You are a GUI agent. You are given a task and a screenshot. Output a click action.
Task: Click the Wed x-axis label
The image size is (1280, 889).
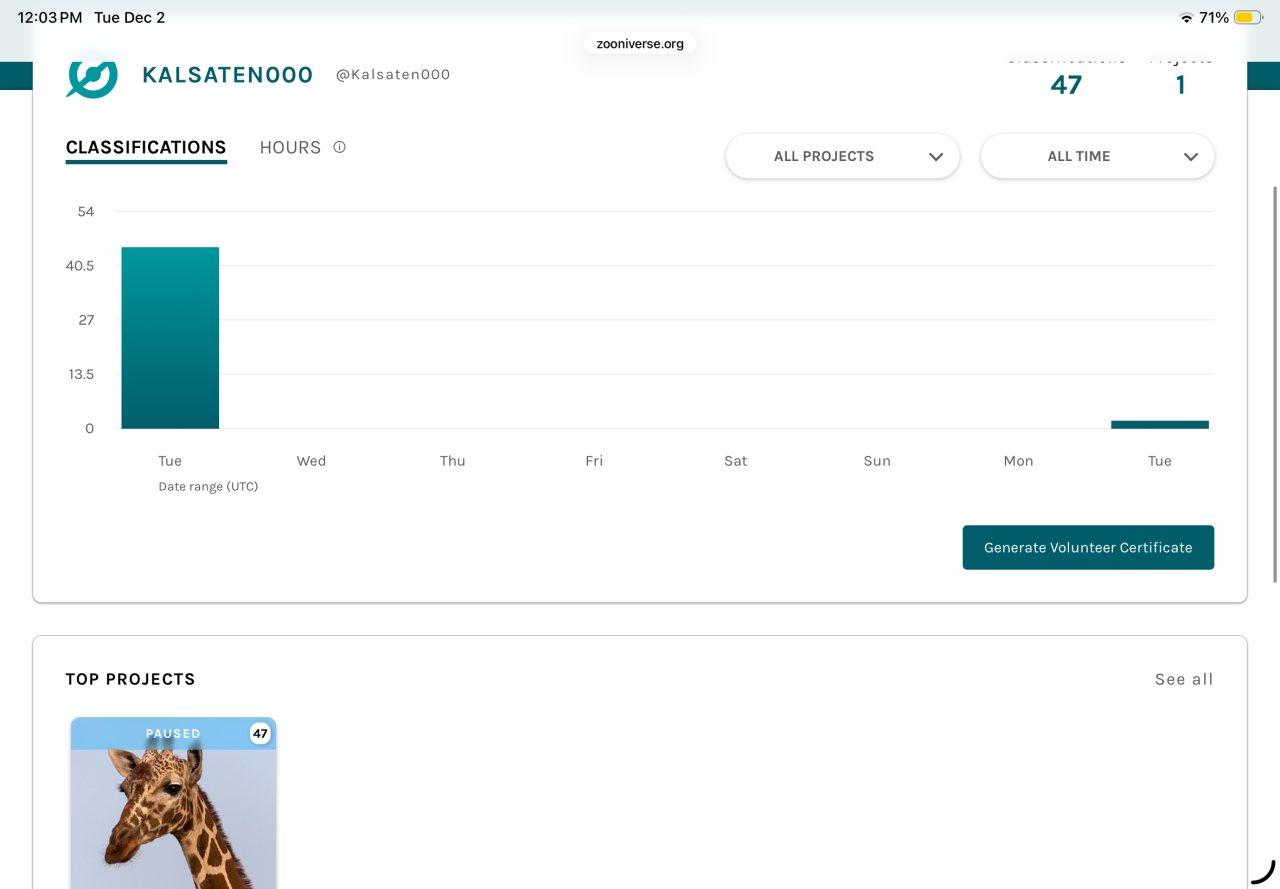click(311, 461)
